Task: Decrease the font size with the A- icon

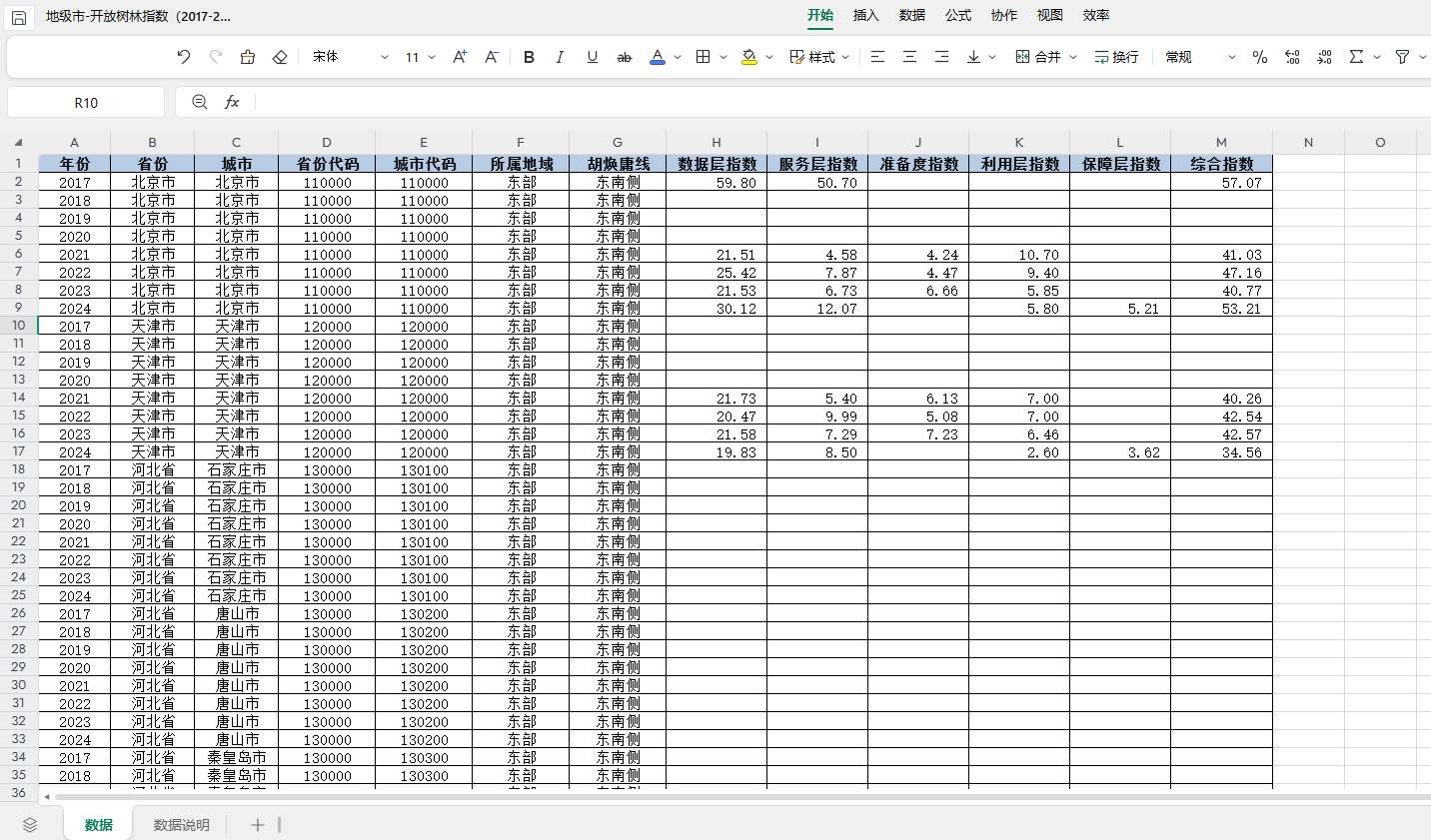Action: (492, 57)
